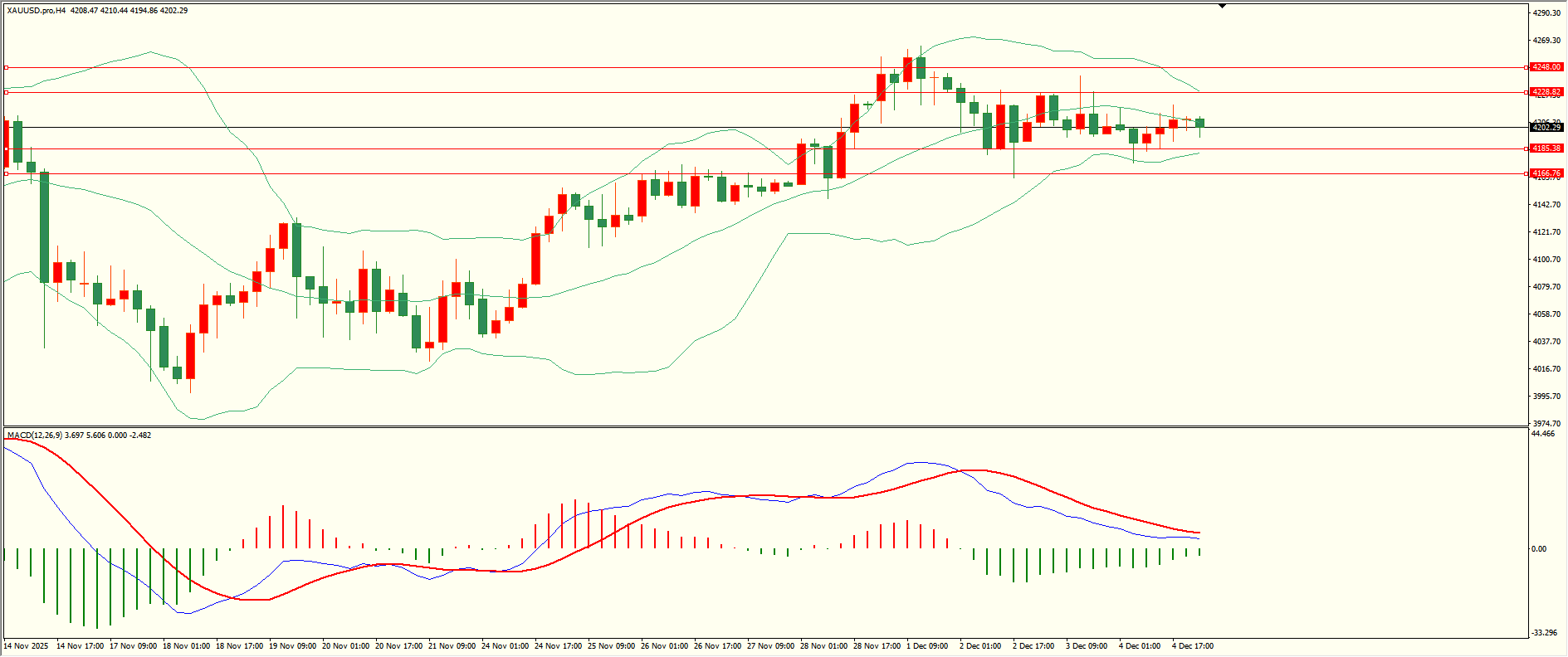Click the chart shift triangle marker at top
Viewport: 1568px width, 657px height.
pyautogui.click(x=1222, y=6)
